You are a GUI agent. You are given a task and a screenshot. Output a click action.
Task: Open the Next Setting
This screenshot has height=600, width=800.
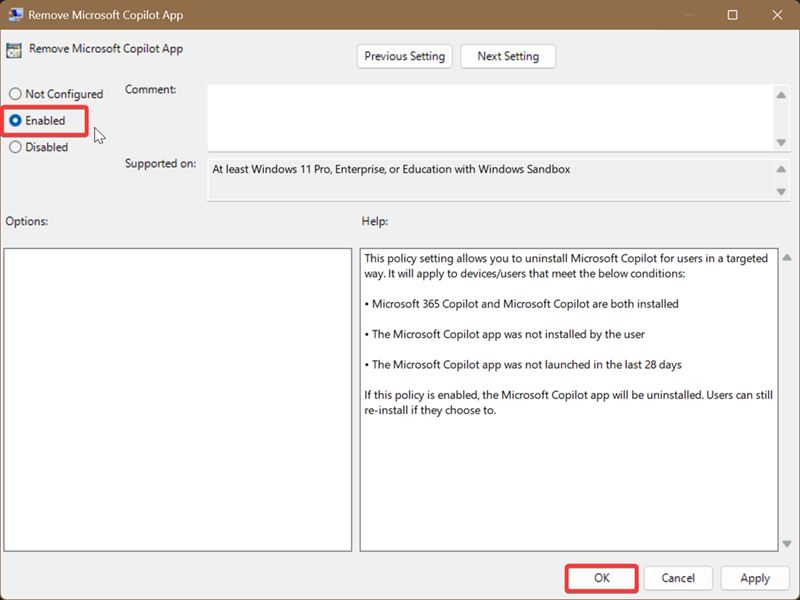pyautogui.click(x=508, y=56)
